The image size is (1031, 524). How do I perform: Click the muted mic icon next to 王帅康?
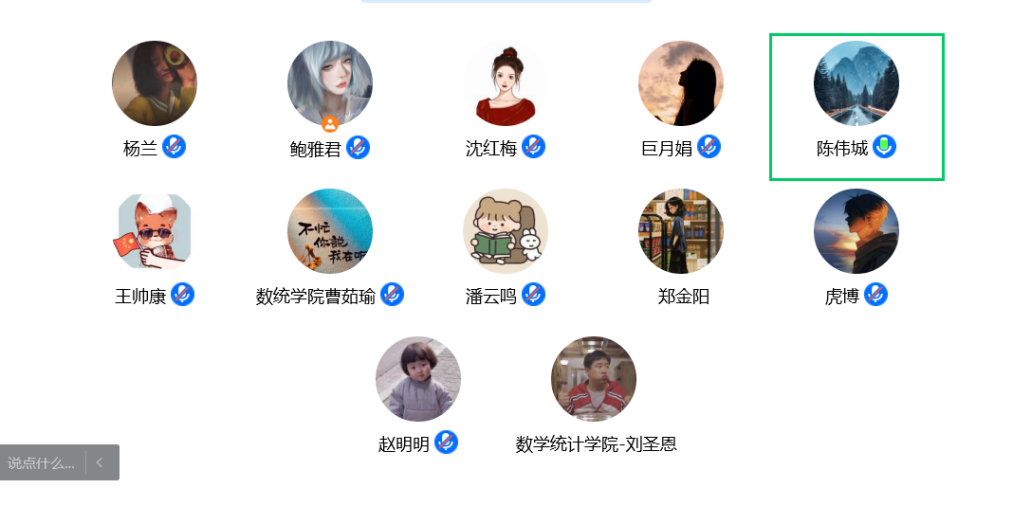tap(183, 295)
